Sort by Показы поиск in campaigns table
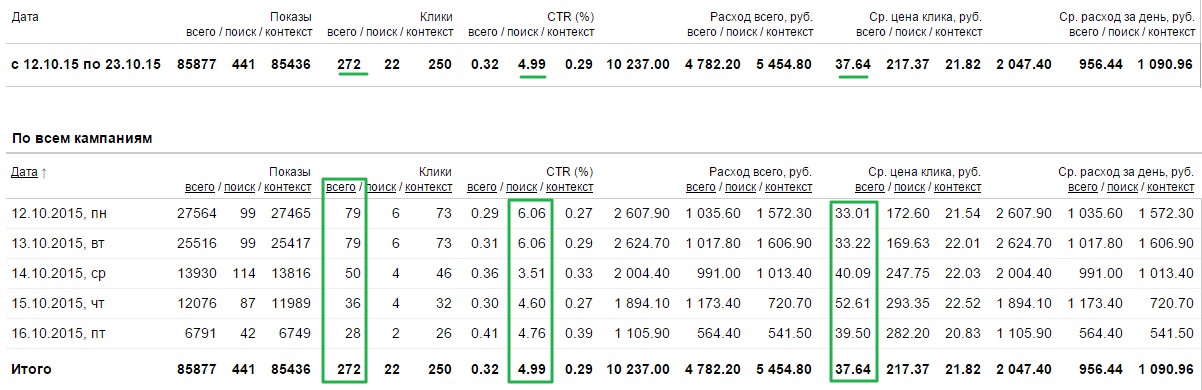This screenshot has height=390, width=1202. point(239,187)
